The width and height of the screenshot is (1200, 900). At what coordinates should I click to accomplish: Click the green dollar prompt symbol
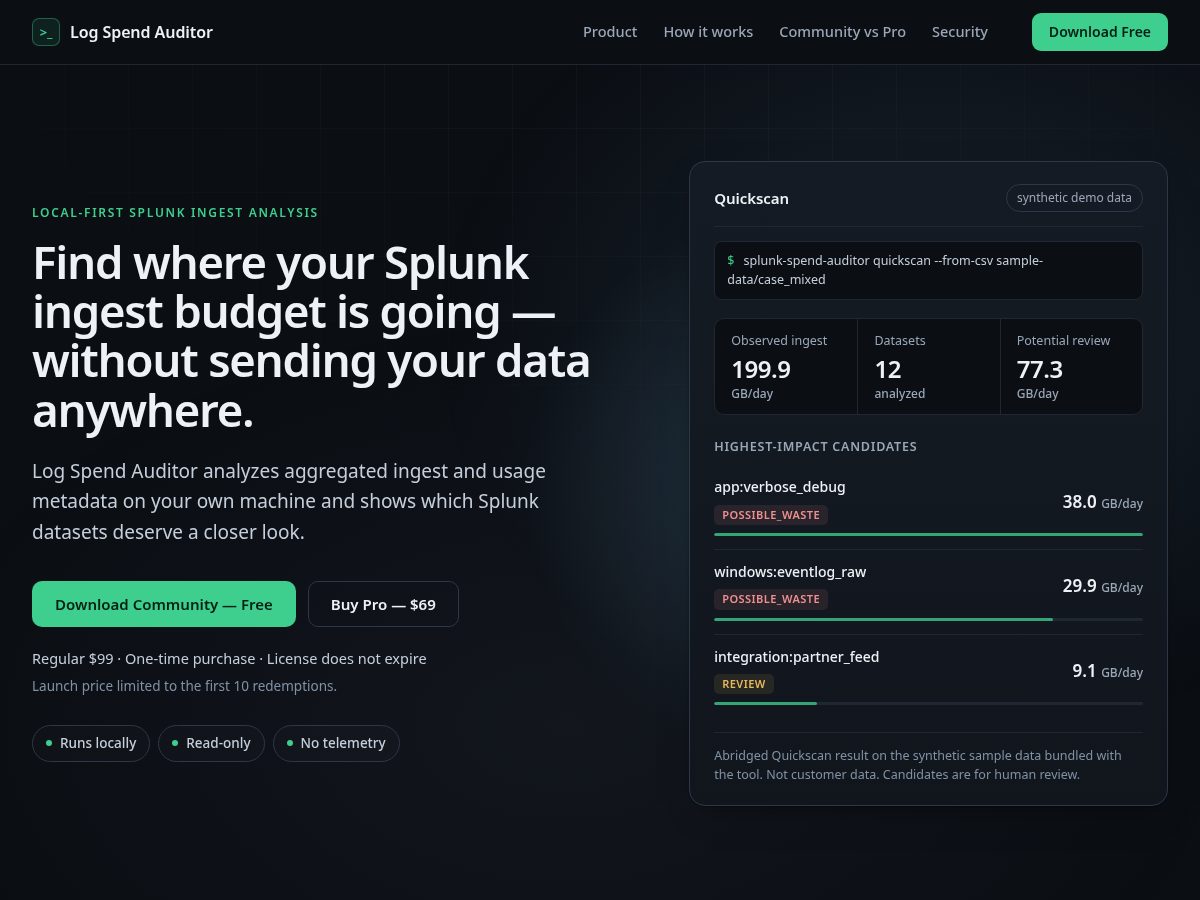point(731,260)
